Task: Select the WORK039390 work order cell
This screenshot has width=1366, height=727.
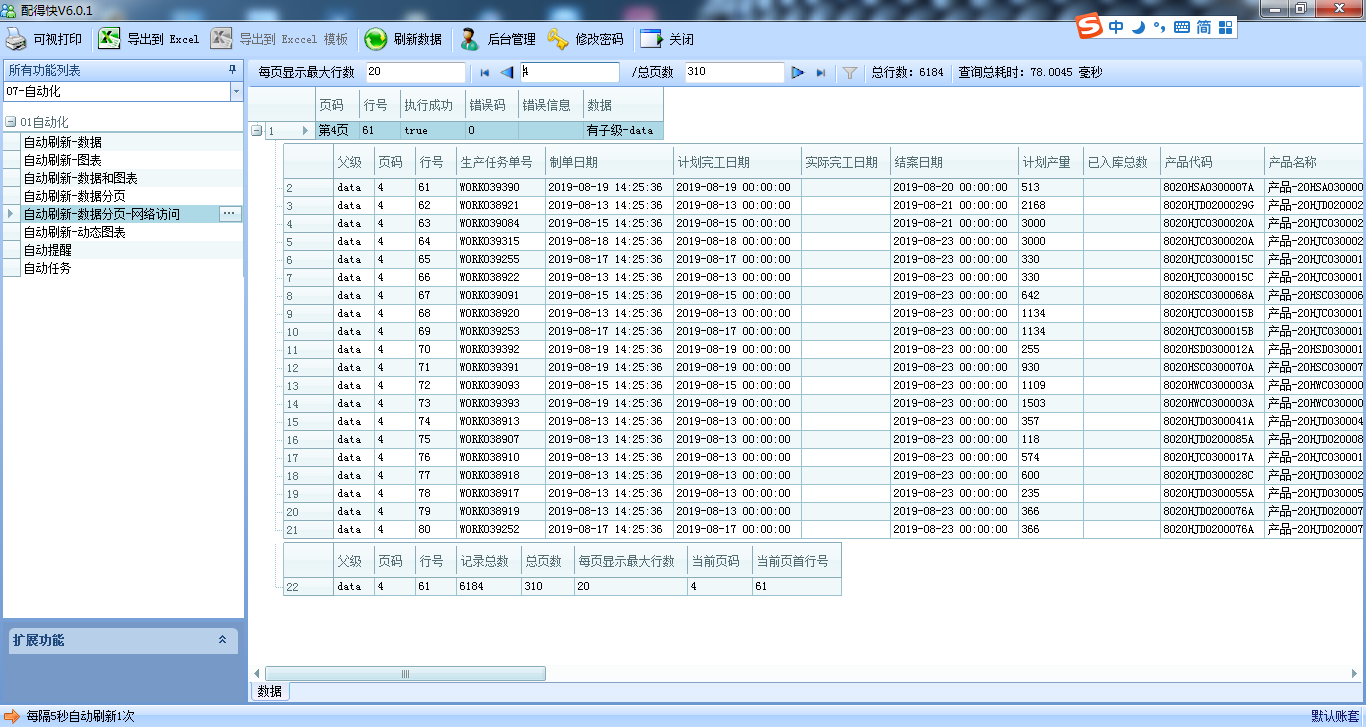Action: tap(500, 187)
